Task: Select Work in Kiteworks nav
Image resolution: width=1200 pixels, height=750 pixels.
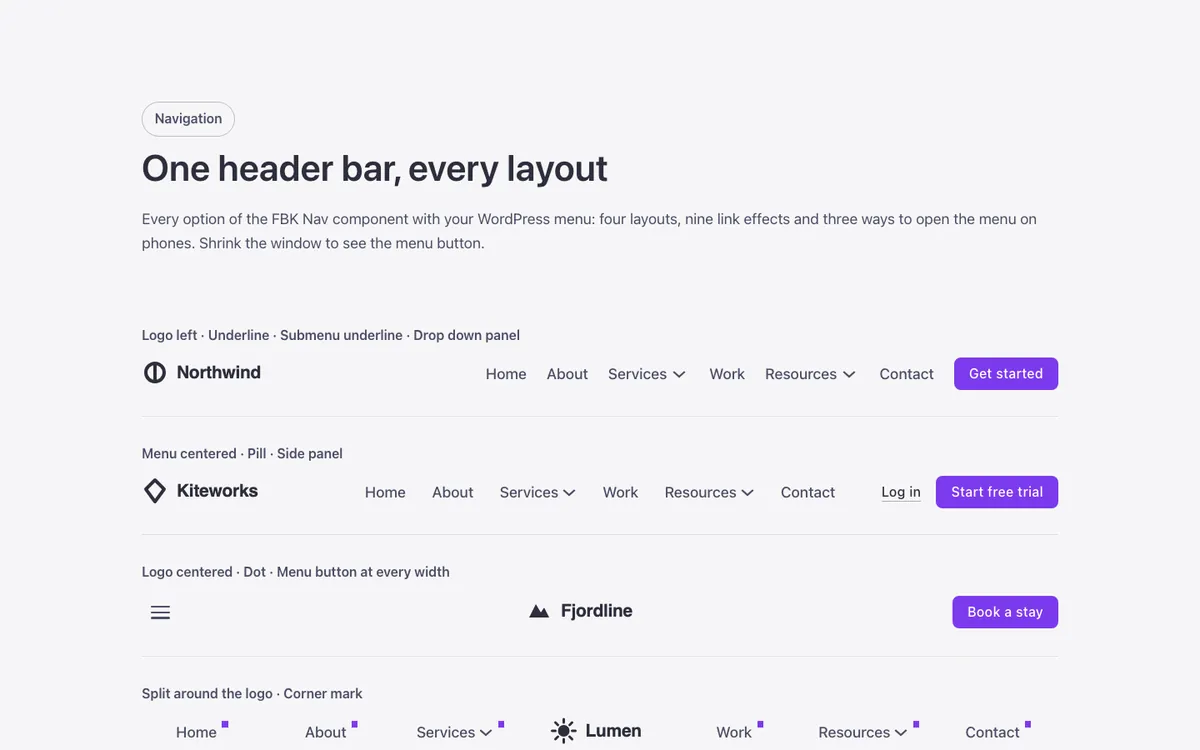Action: click(620, 492)
